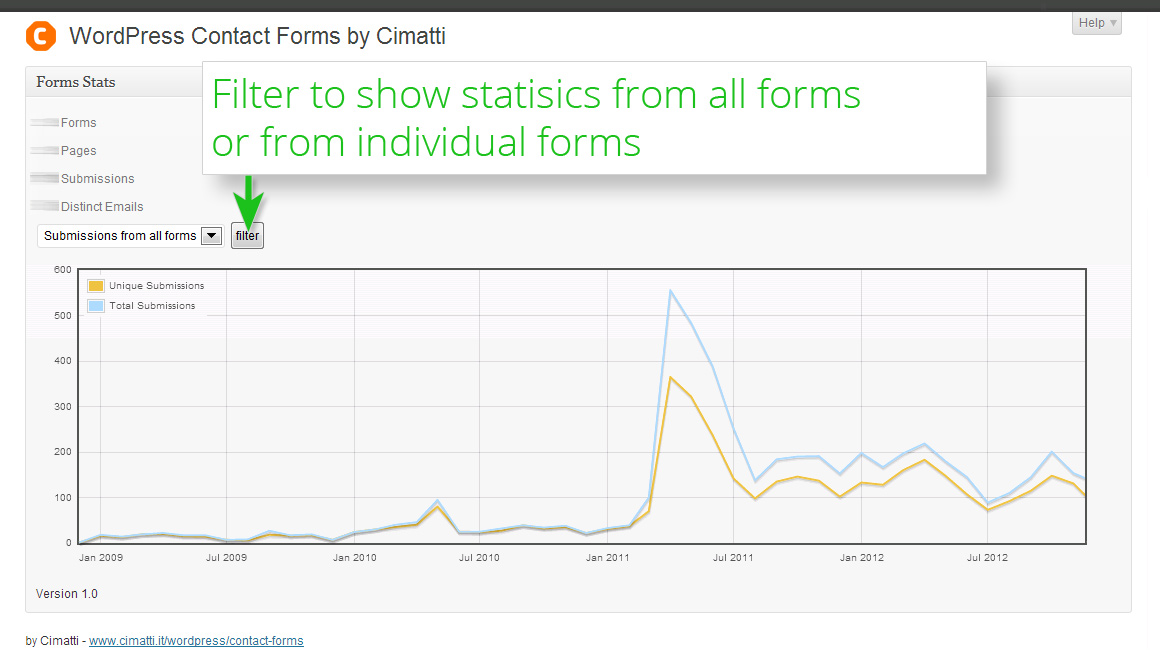This screenshot has height=653, width=1160.
Task: Click the orange Cimatti logo icon
Action: point(41,35)
